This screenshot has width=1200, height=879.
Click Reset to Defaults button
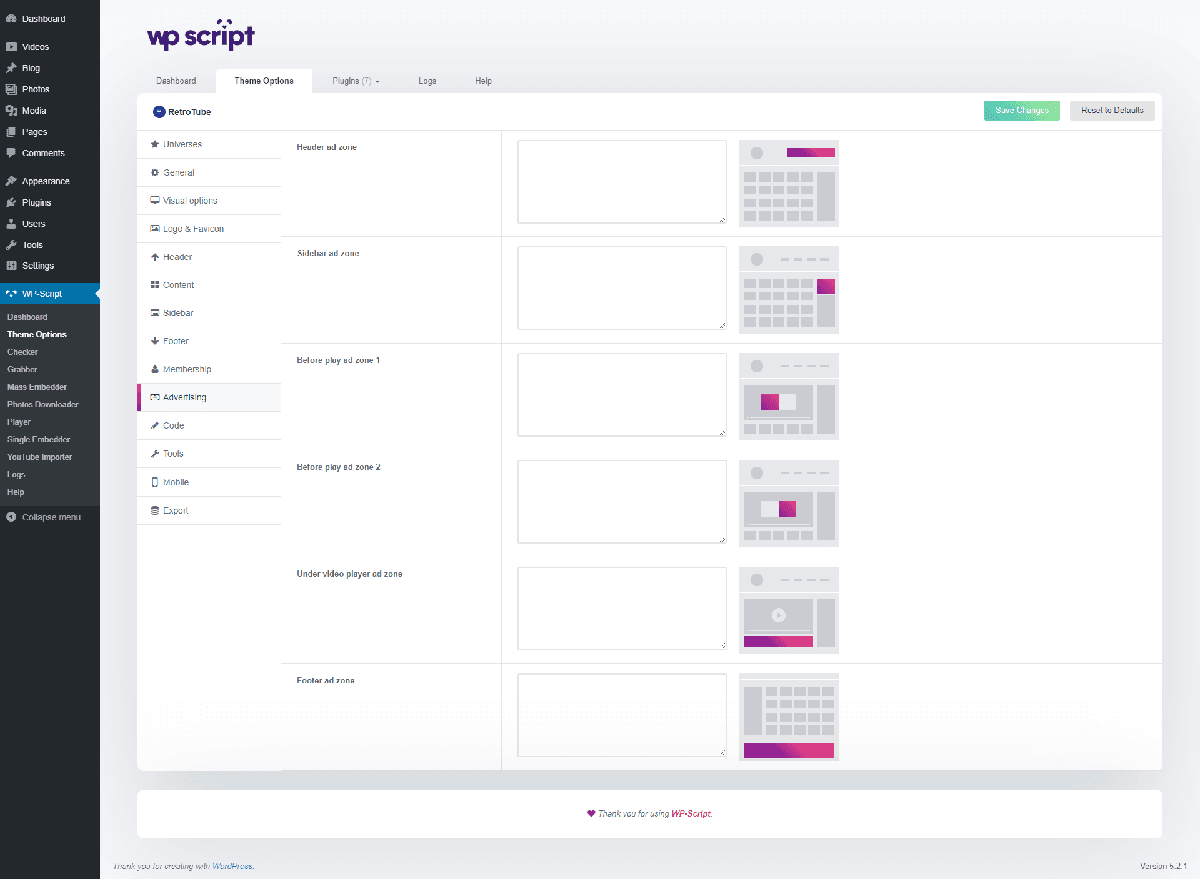[x=1112, y=110]
